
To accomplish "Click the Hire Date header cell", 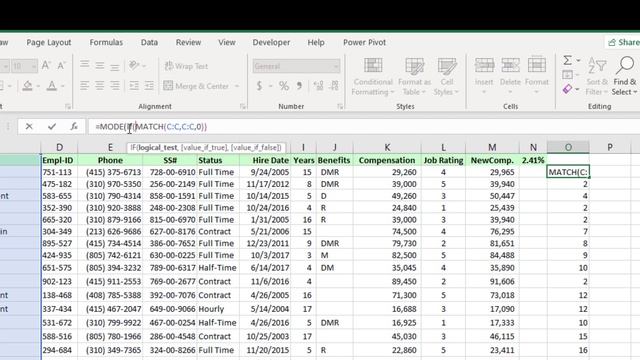I will pyautogui.click(x=265, y=160).
